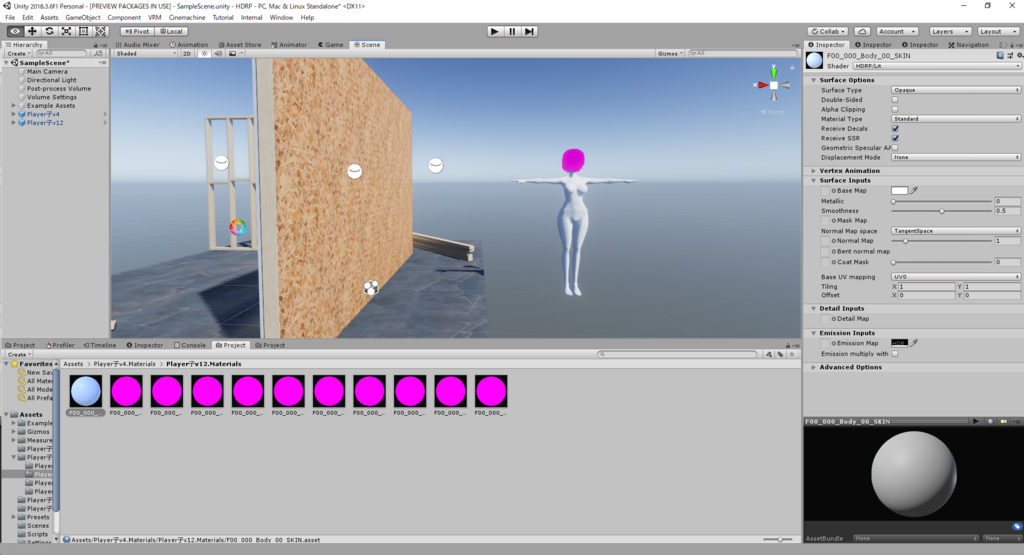
Task: Enable Alpha Clipping checkbox
Action: 895,110
